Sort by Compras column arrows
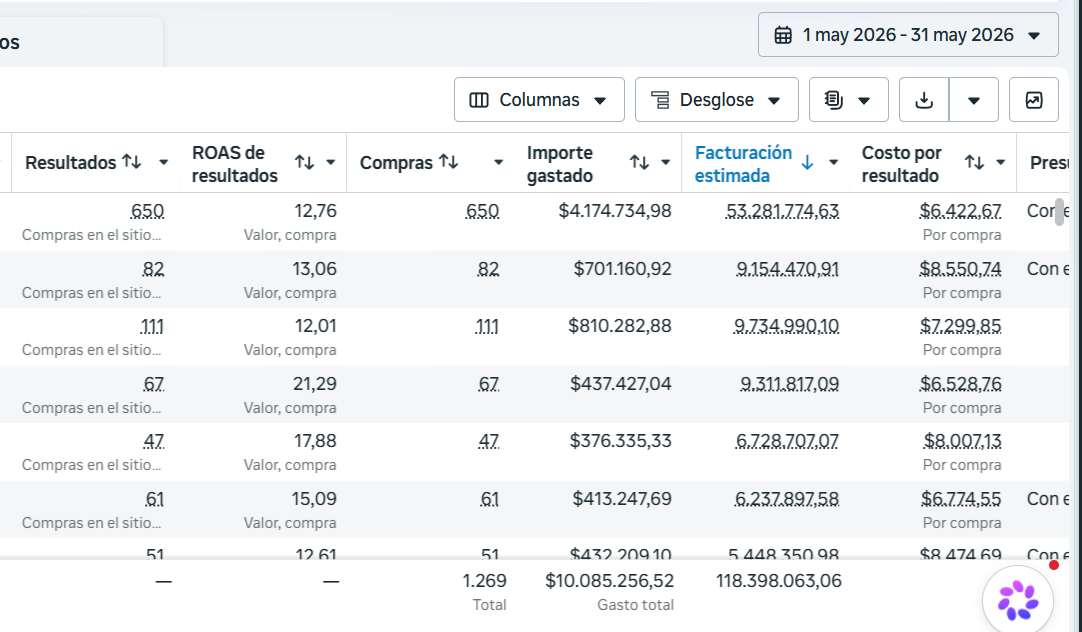The image size is (1082, 632). (449, 162)
